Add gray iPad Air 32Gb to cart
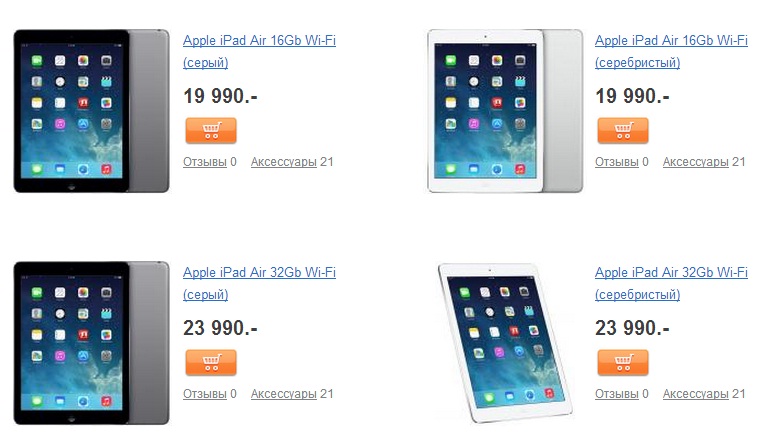Viewport: 778px width, 442px height. pyautogui.click(x=211, y=363)
